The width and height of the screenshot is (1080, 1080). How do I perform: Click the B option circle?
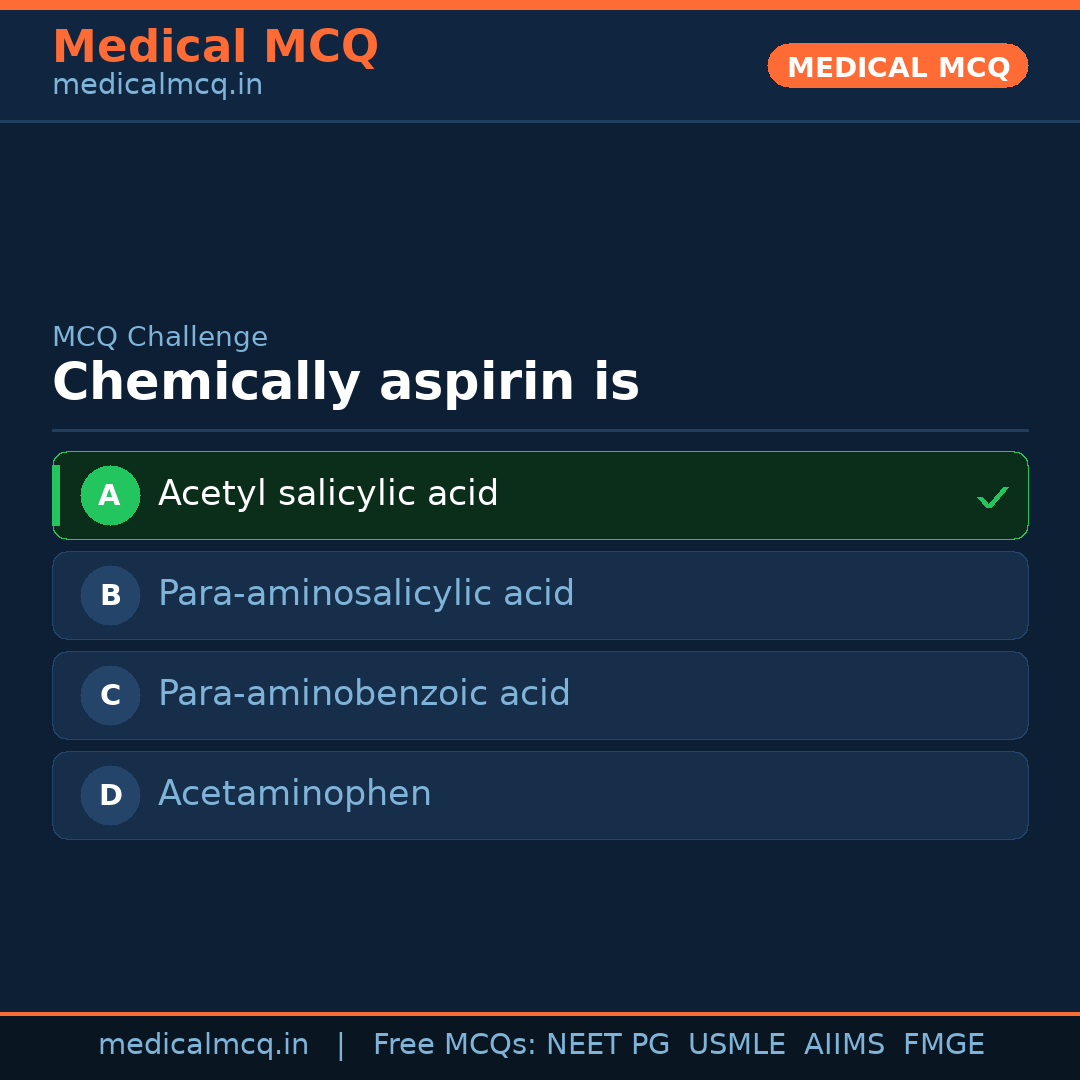110,595
